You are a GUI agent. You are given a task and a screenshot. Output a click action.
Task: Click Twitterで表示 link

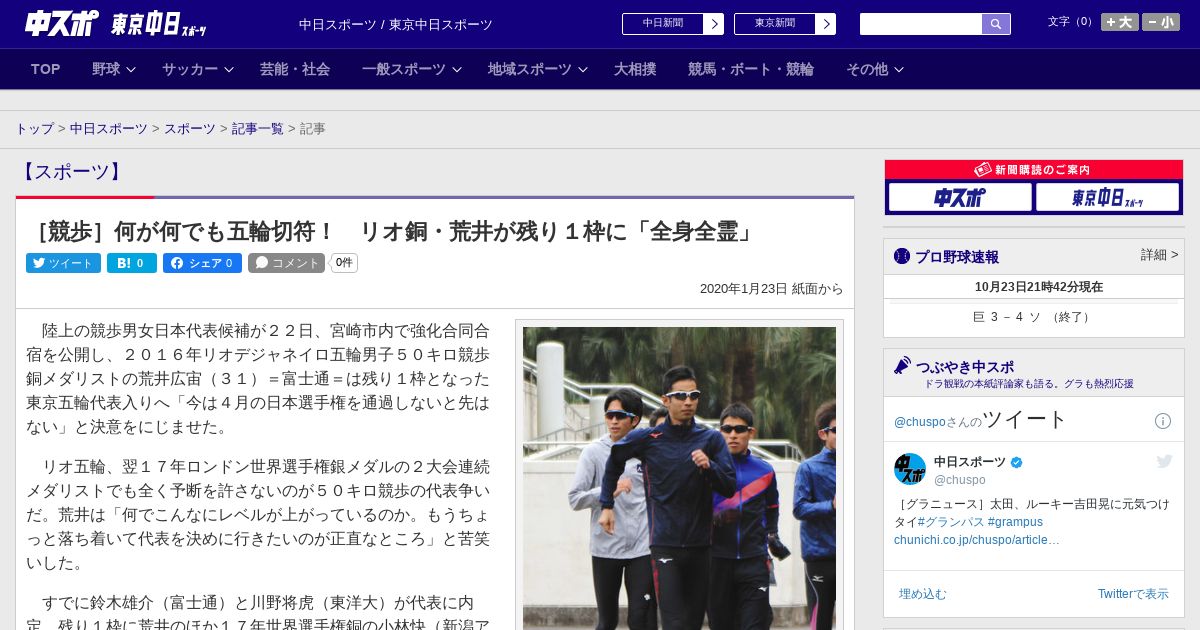point(1133,594)
